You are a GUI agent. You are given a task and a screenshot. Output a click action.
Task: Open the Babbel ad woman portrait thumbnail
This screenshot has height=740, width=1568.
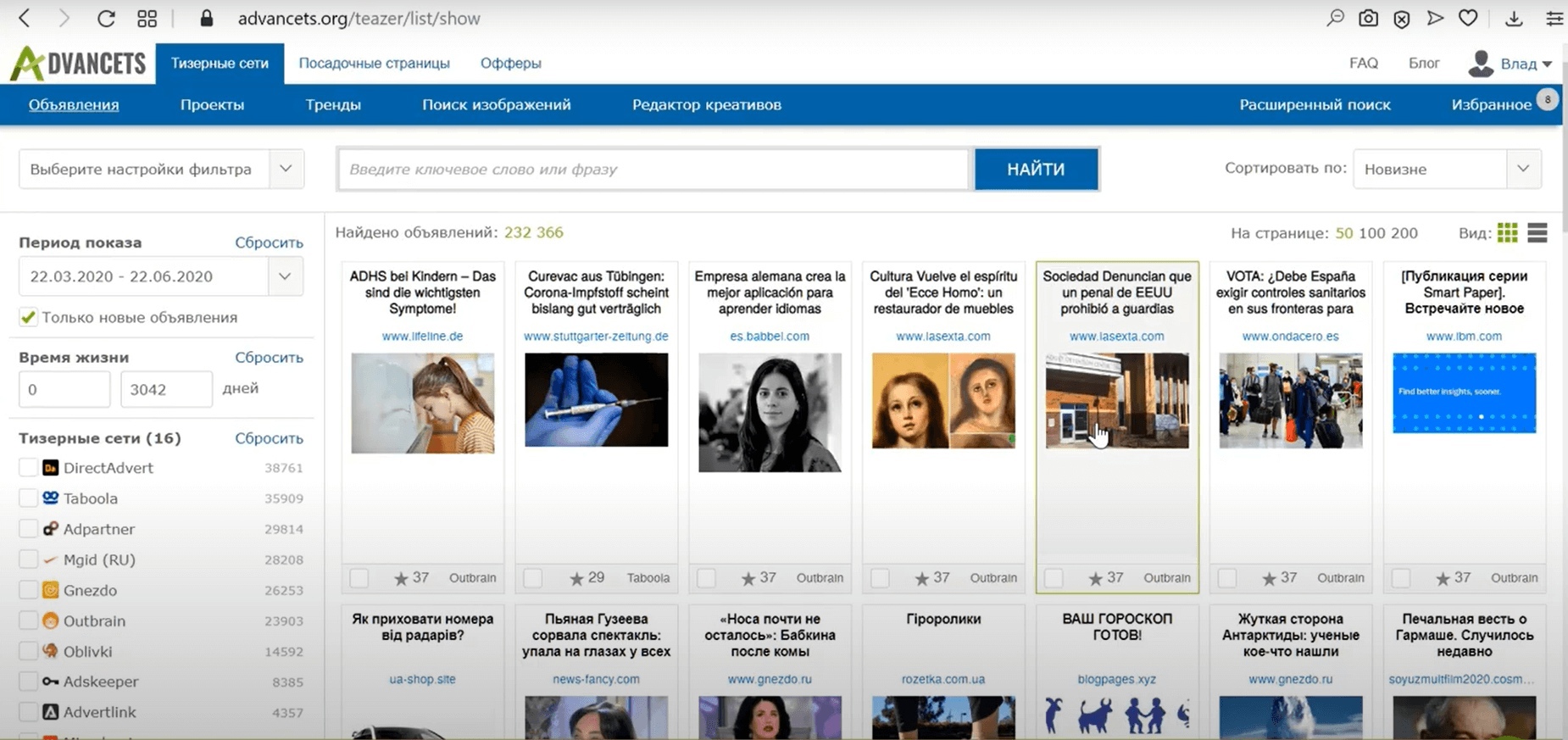coord(770,412)
